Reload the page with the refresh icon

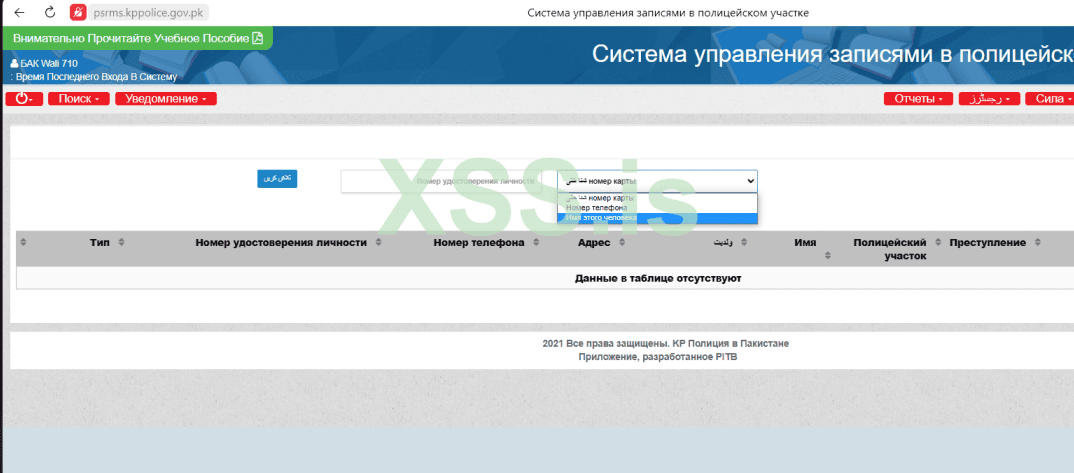50,12
